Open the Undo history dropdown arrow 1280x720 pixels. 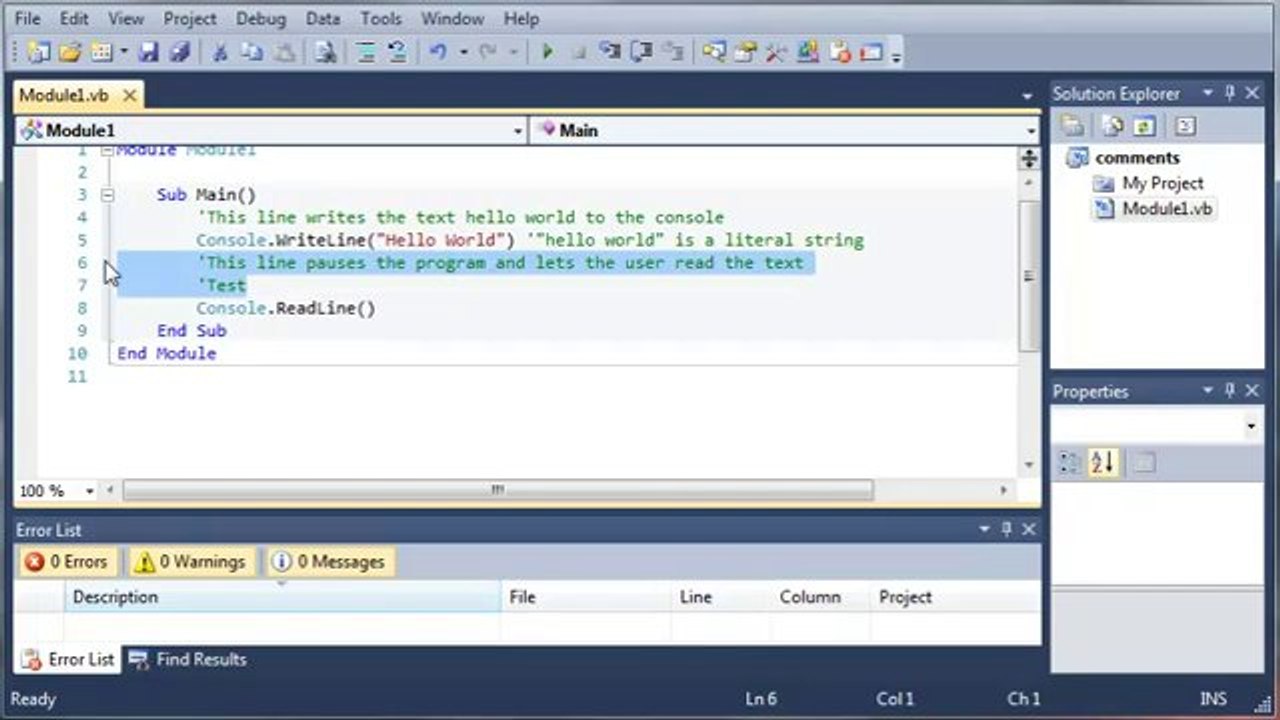(463, 52)
